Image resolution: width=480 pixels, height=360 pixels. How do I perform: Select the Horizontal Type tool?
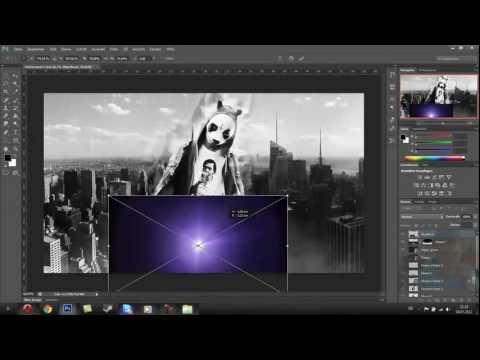click(15, 132)
